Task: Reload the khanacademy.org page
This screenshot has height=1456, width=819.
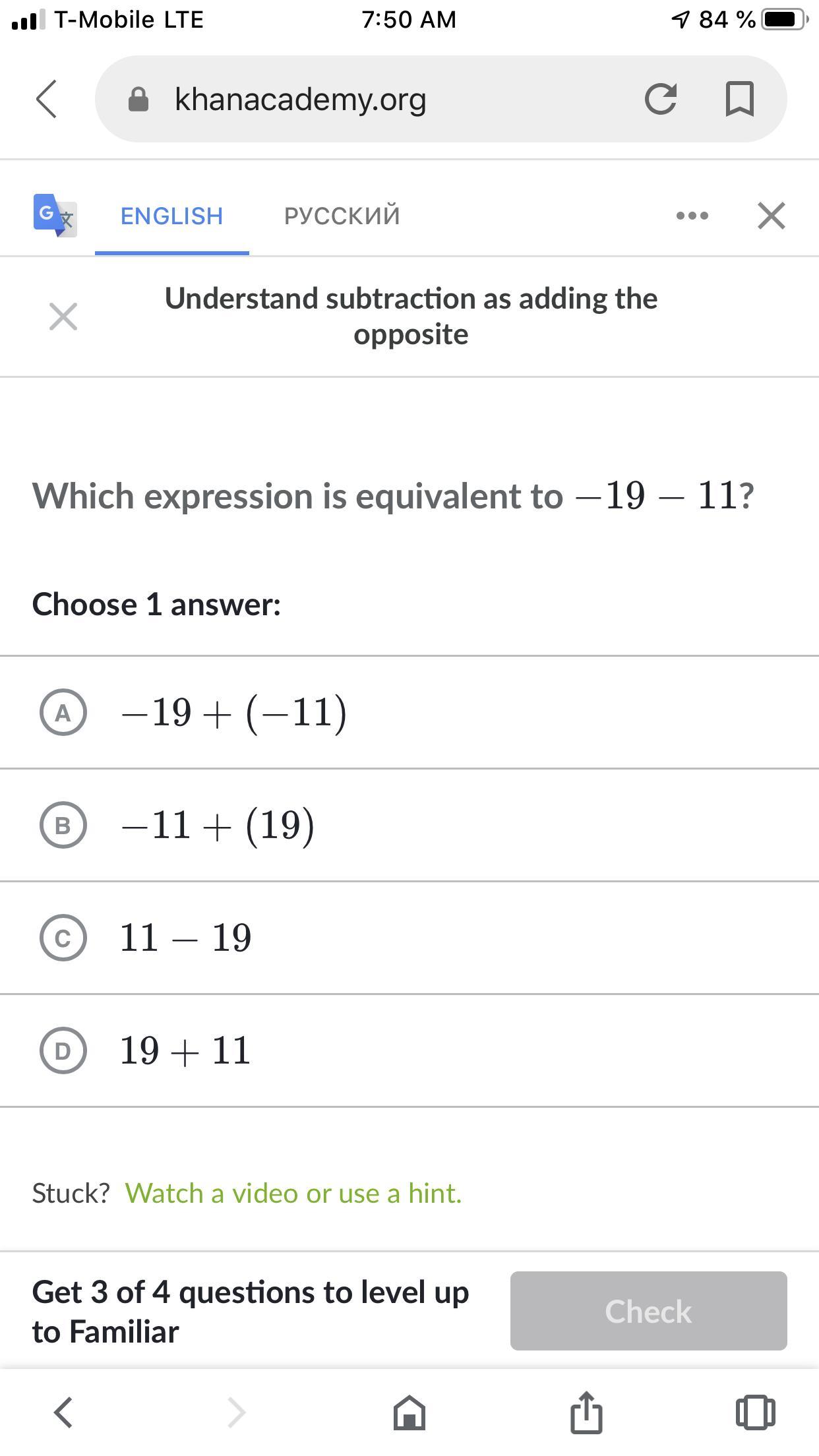Action: pos(660,99)
